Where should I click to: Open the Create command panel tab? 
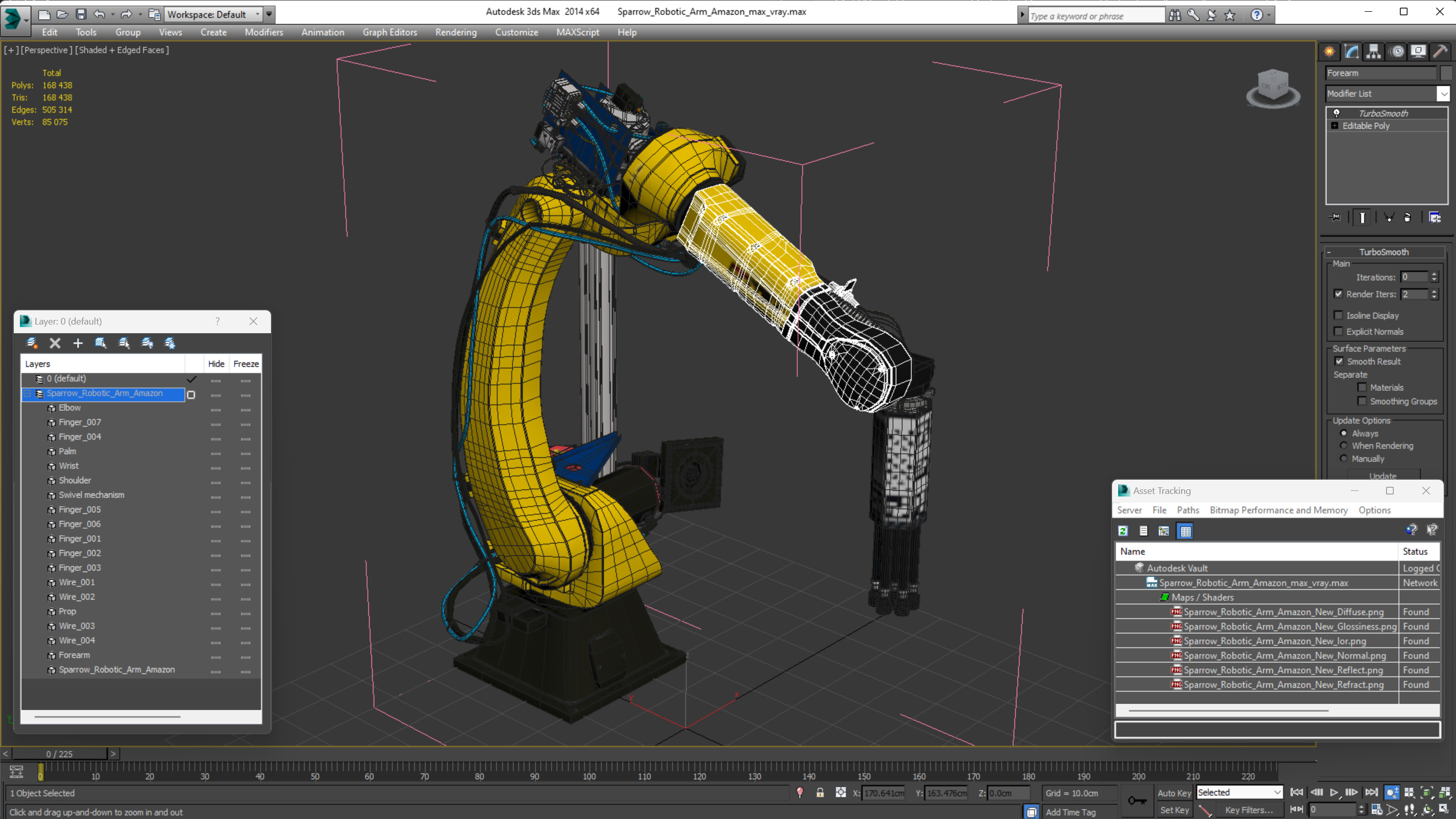[1329, 52]
